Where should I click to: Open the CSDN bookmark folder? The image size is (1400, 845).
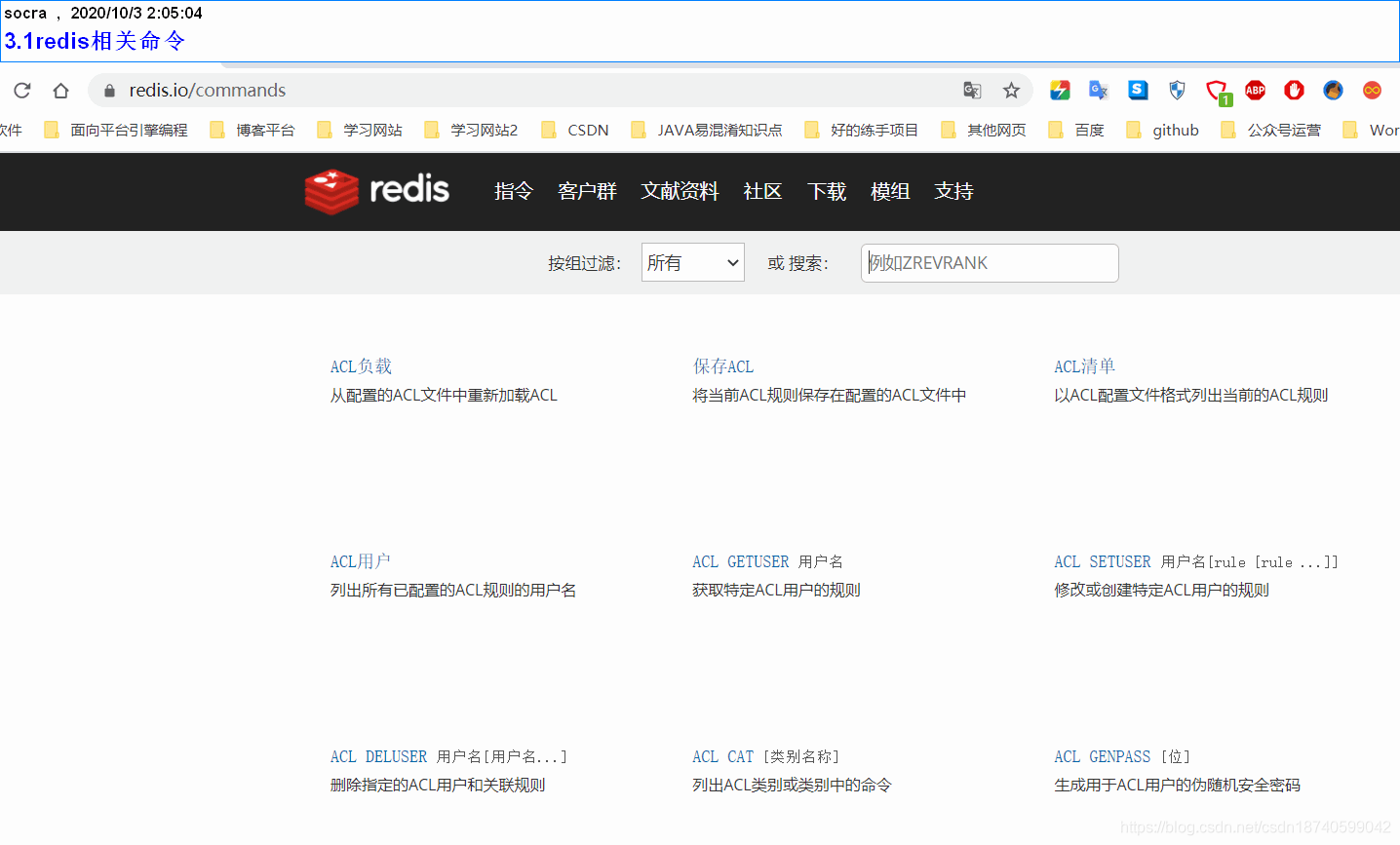coord(575,131)
